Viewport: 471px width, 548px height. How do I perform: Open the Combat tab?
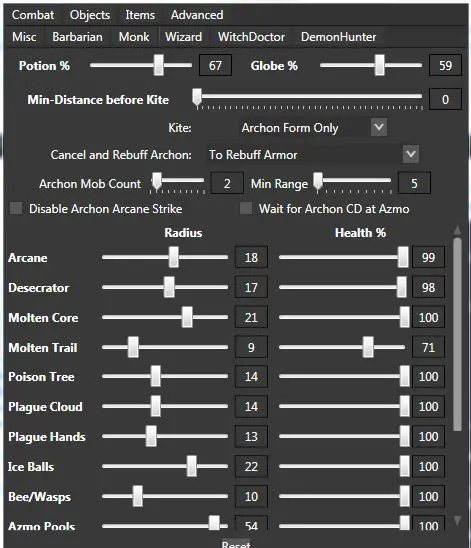pyautogui.click(x=33, y=15)
